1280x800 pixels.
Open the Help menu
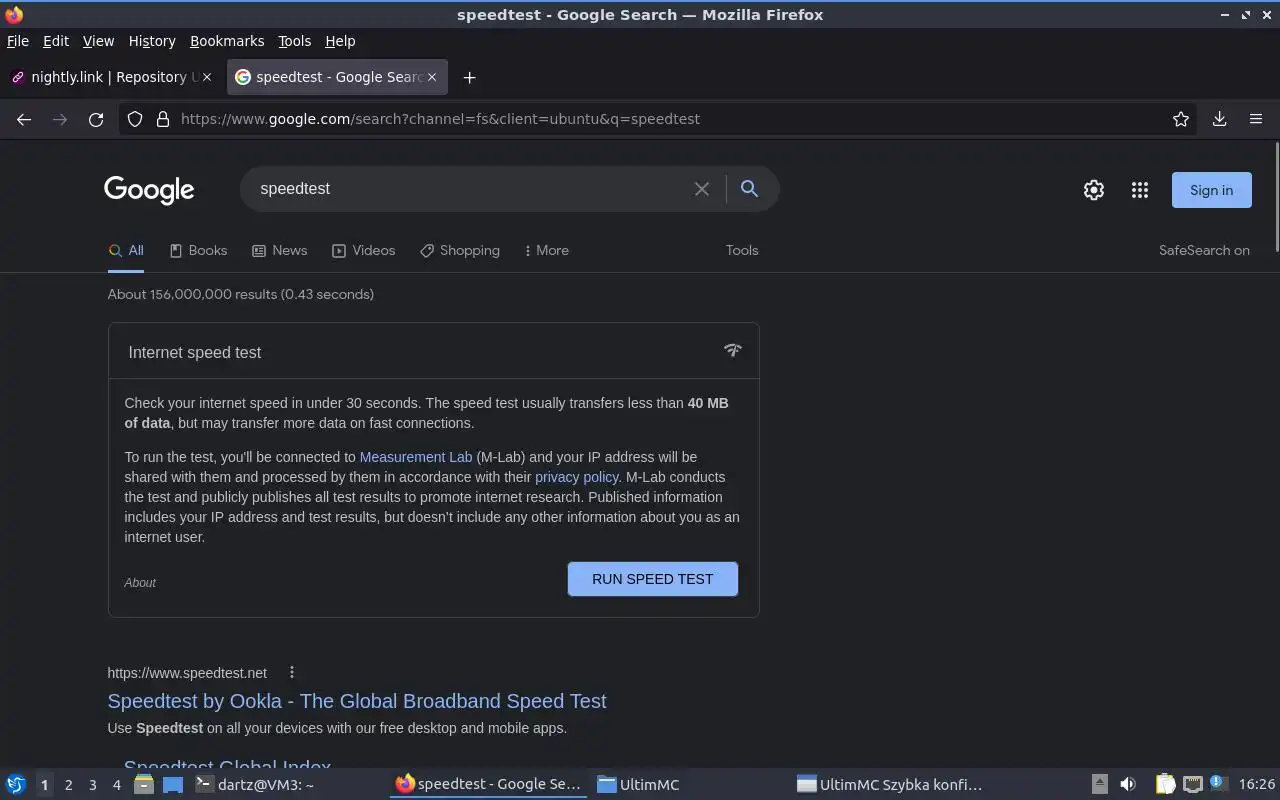click(340, 41)
